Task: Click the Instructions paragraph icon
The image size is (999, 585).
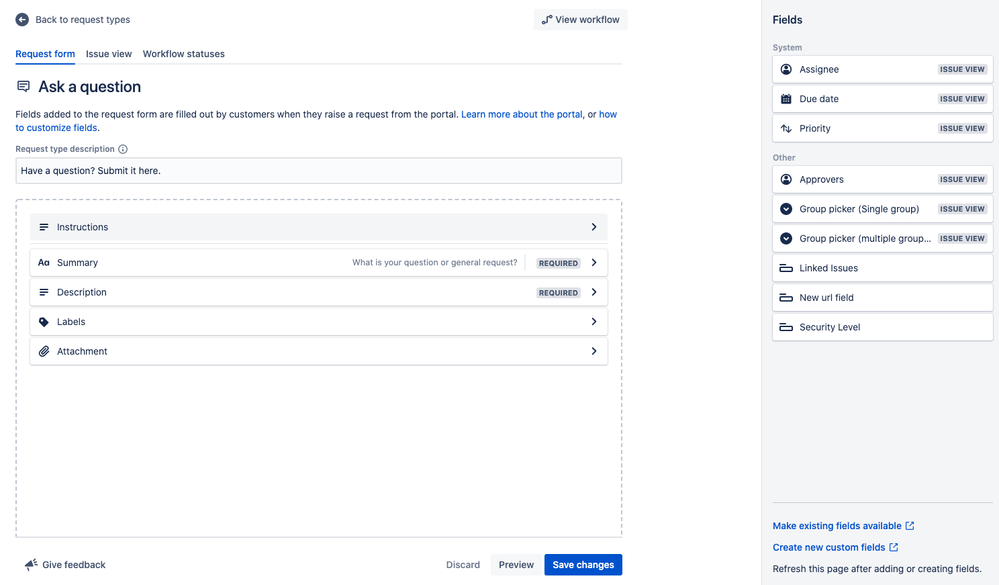Action: tap(44, 227)
